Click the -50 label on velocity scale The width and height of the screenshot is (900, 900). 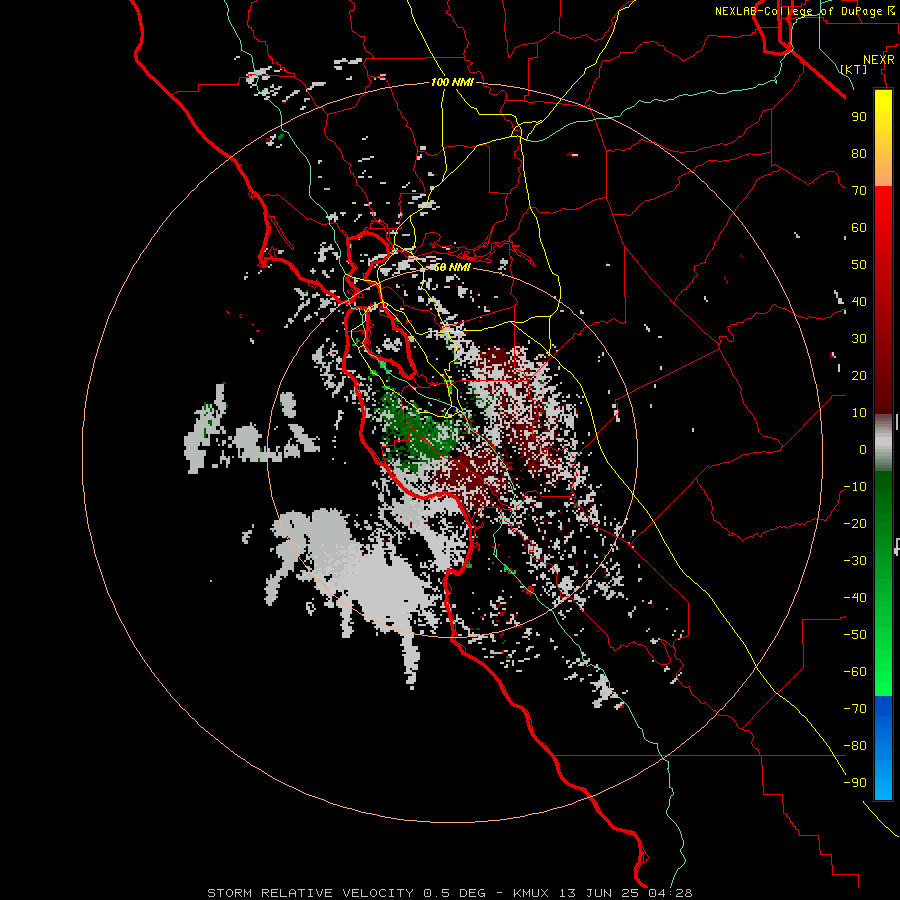coord(855,635)
